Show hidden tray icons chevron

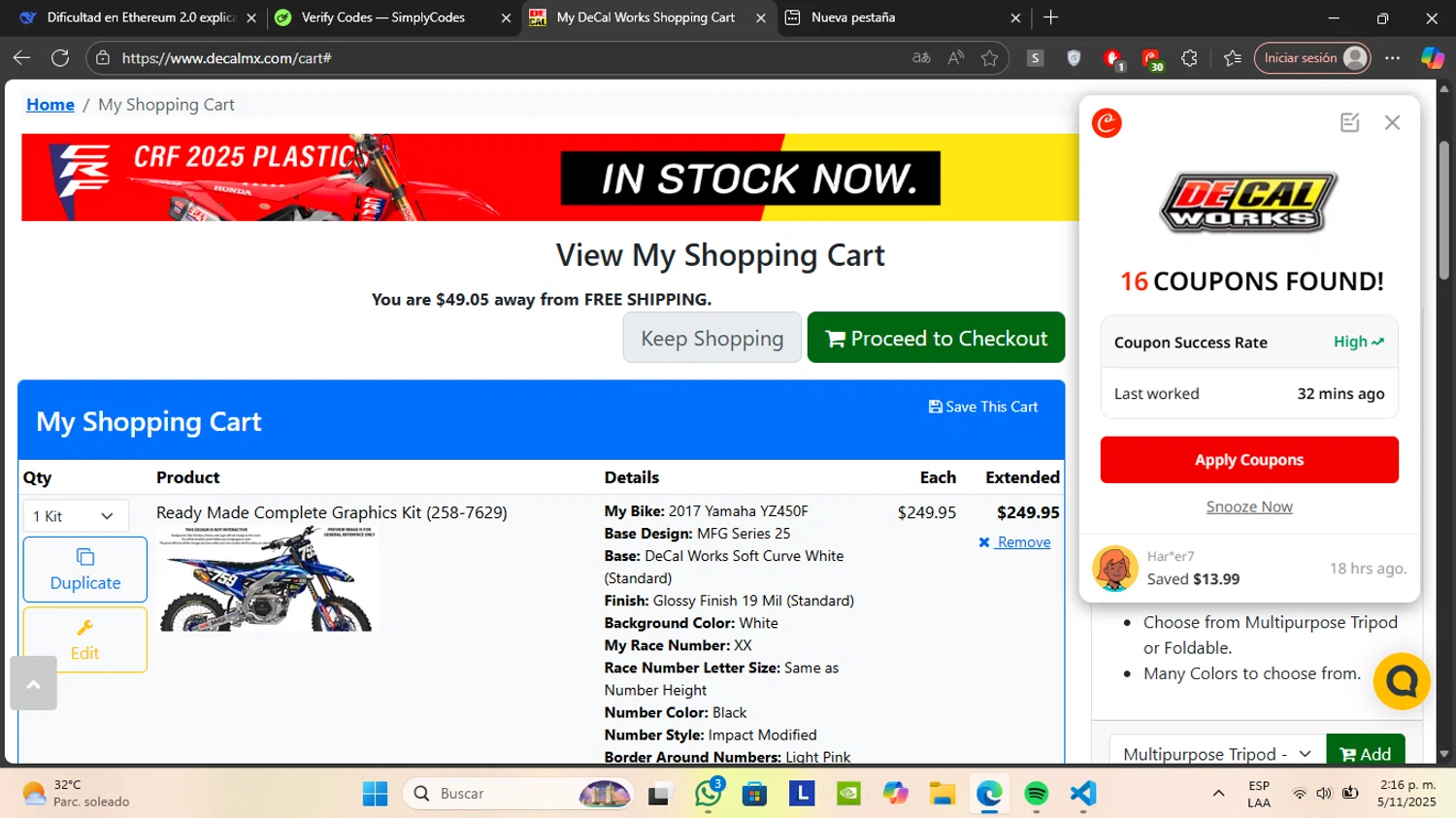coord(1218,794)
